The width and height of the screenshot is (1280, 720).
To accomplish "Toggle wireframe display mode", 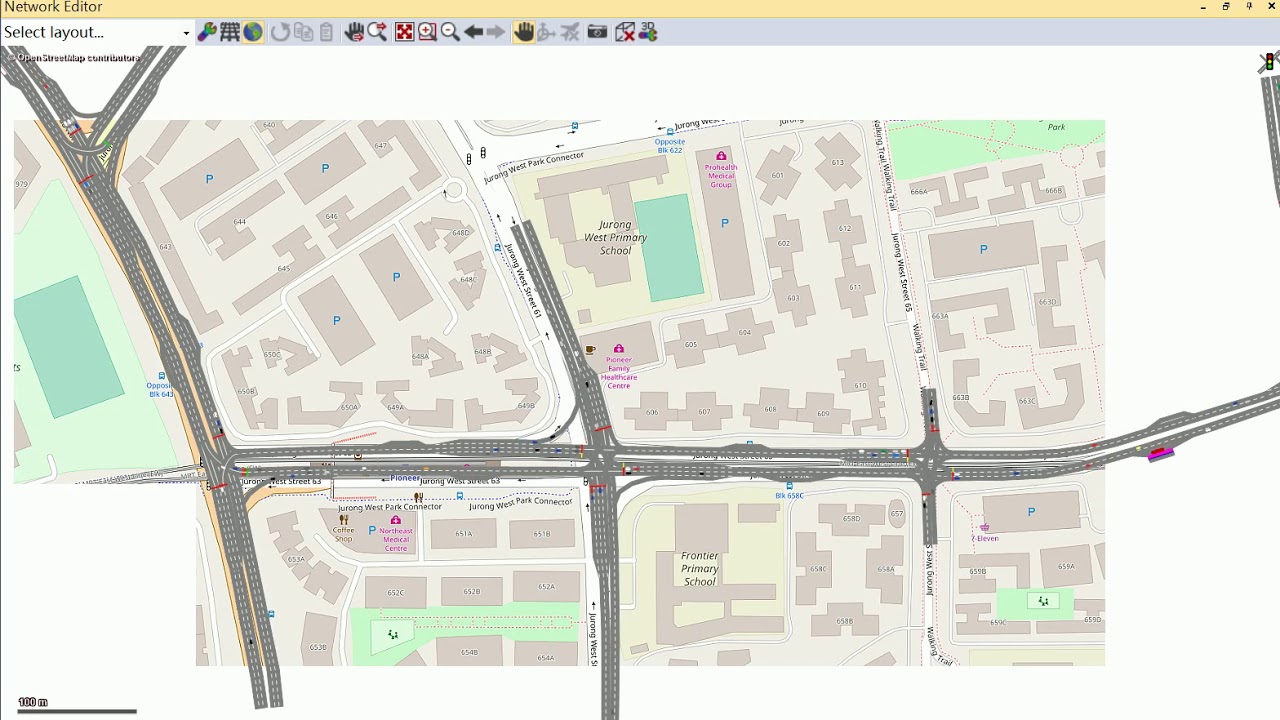I will [230, 32].
